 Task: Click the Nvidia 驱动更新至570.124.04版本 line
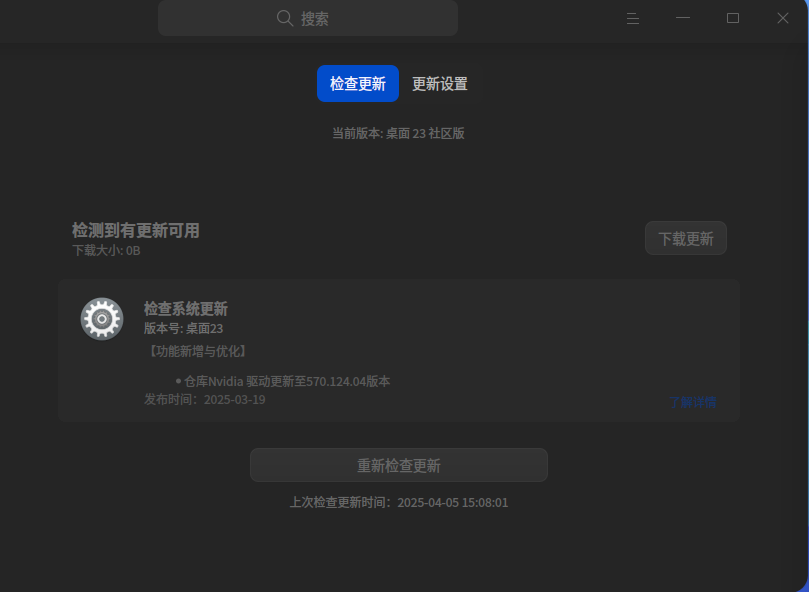(283, 381)
